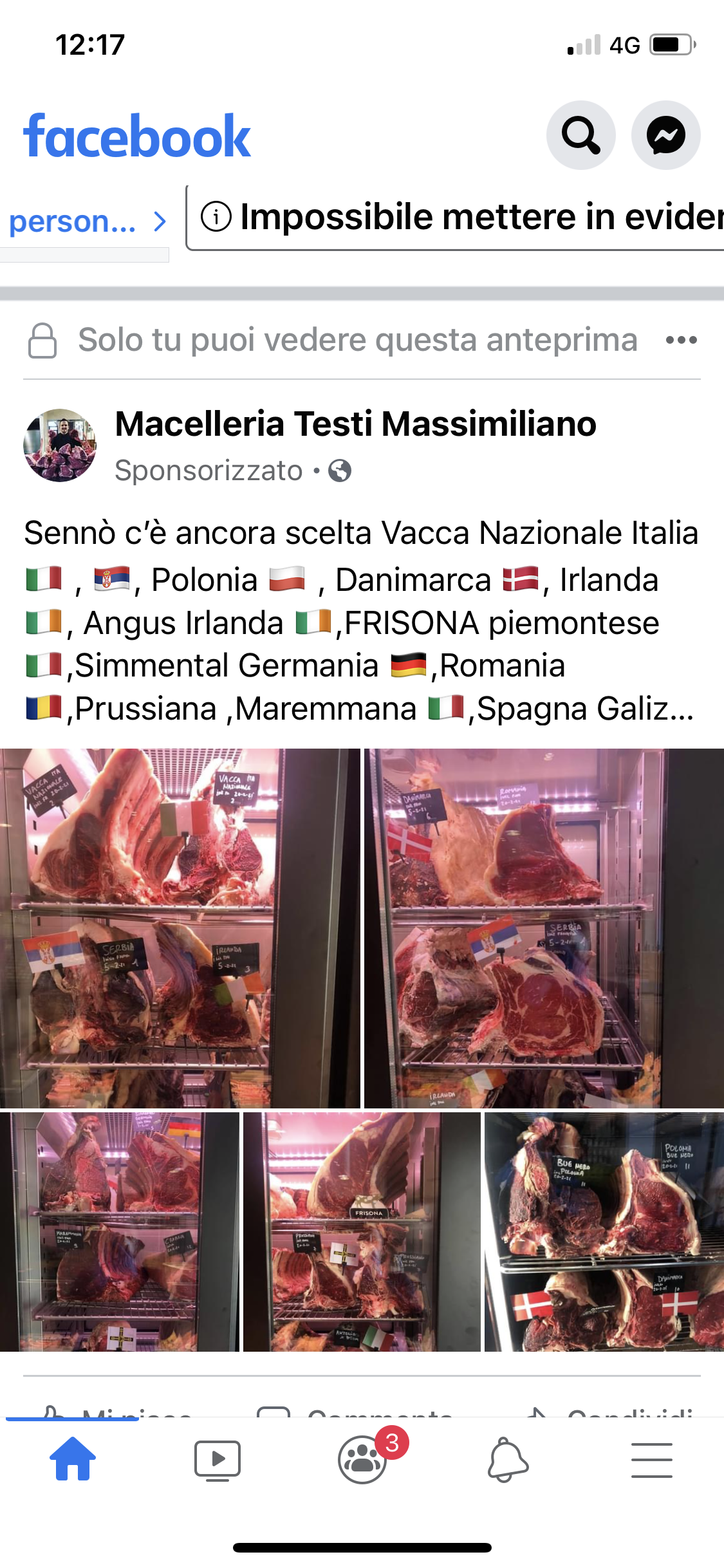Image resolution: width=724 pixels, height=1568 pixels.
Task: Open Macelleria Testi Massimiliano profile picture
Action: click(60, 445)
